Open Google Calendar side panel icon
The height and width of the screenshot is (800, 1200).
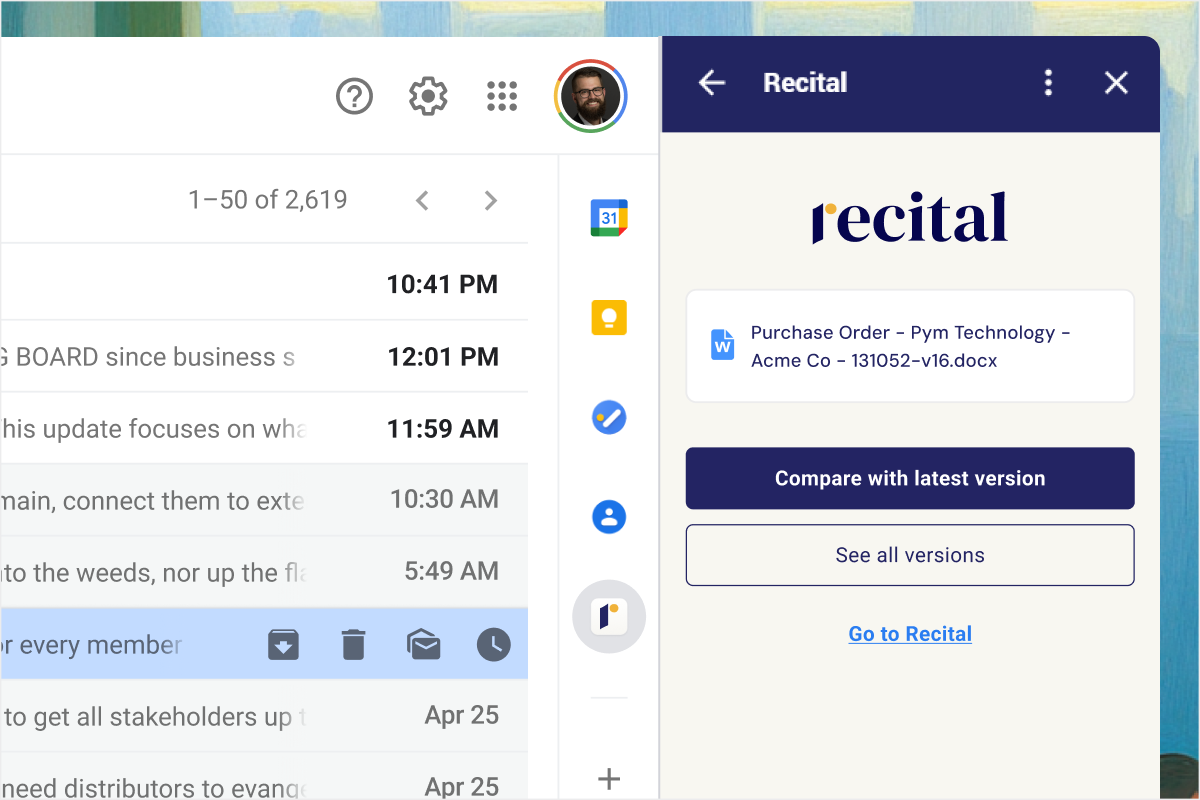coord(609,217)
